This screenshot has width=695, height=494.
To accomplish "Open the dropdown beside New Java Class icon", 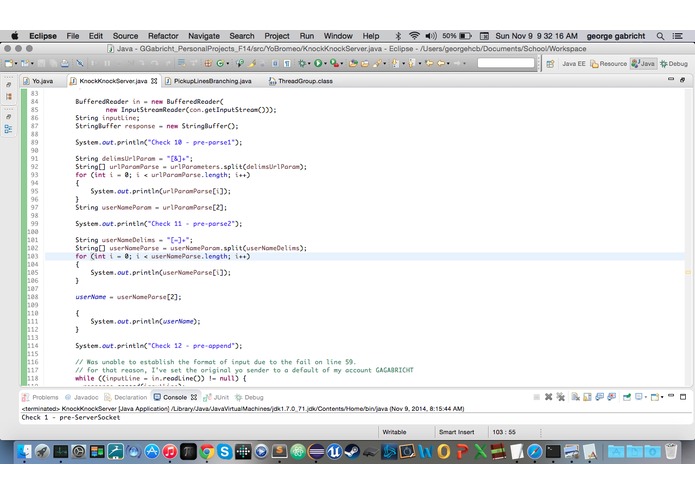I will tap(228, 64).
